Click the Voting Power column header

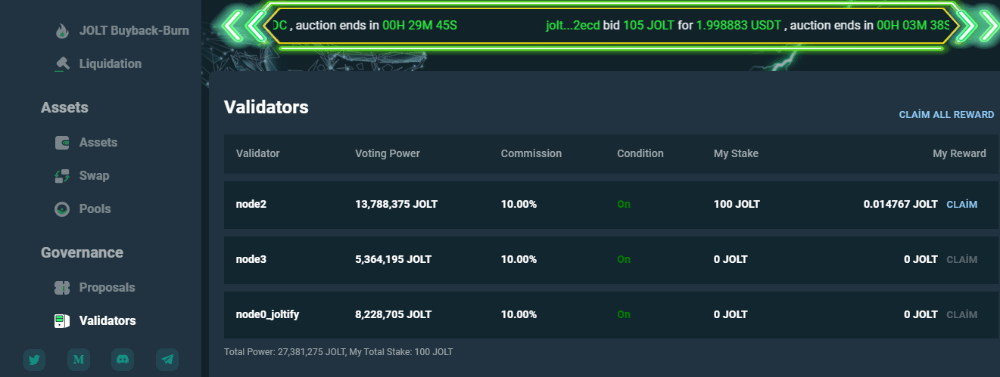pos(387,154)
